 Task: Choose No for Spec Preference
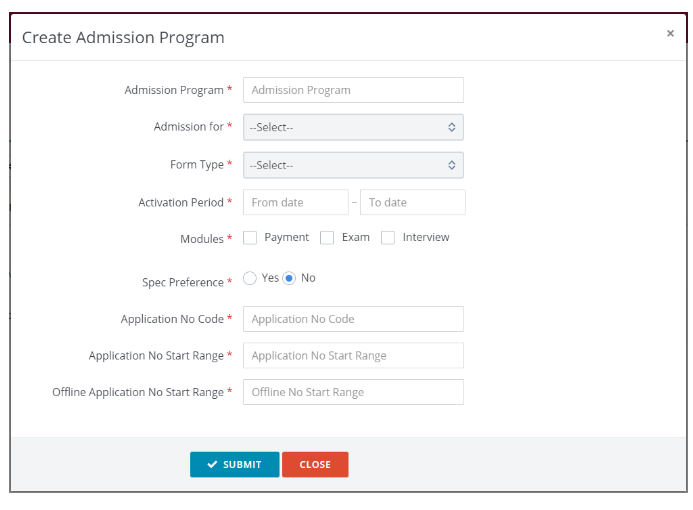coord(289,278)
